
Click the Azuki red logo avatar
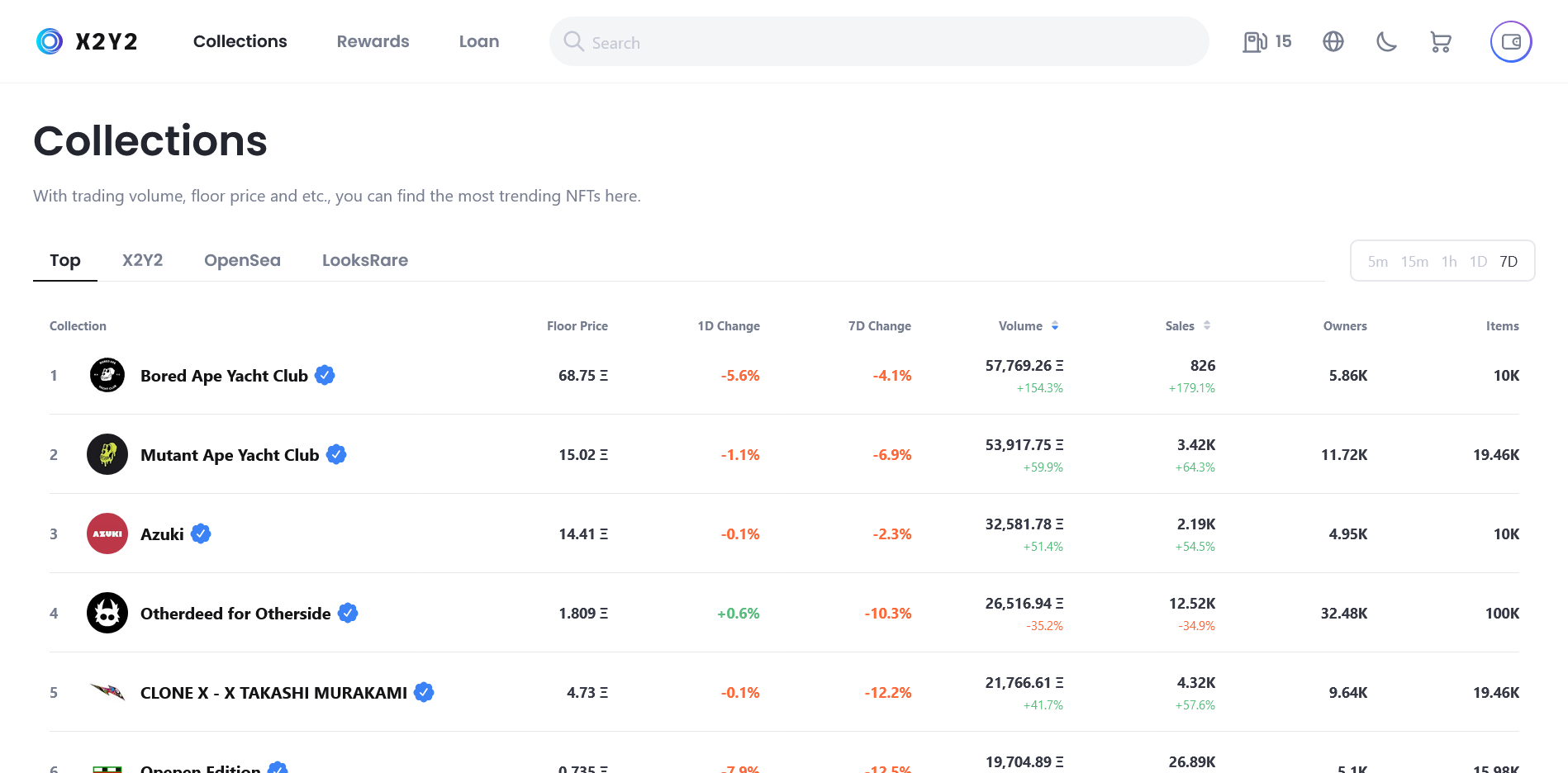click(107, 534)
